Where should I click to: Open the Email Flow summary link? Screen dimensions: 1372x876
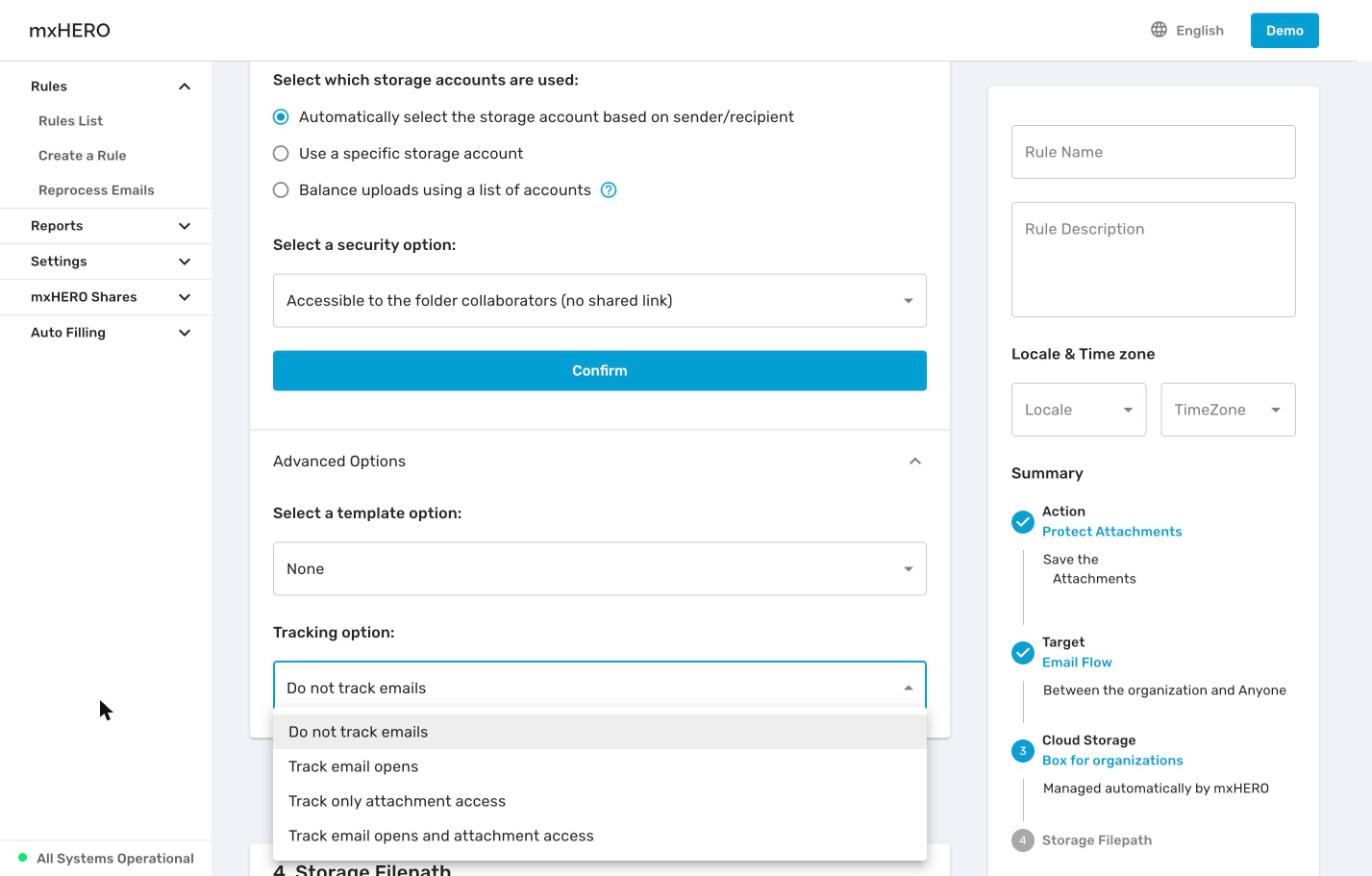(1077, 662)
